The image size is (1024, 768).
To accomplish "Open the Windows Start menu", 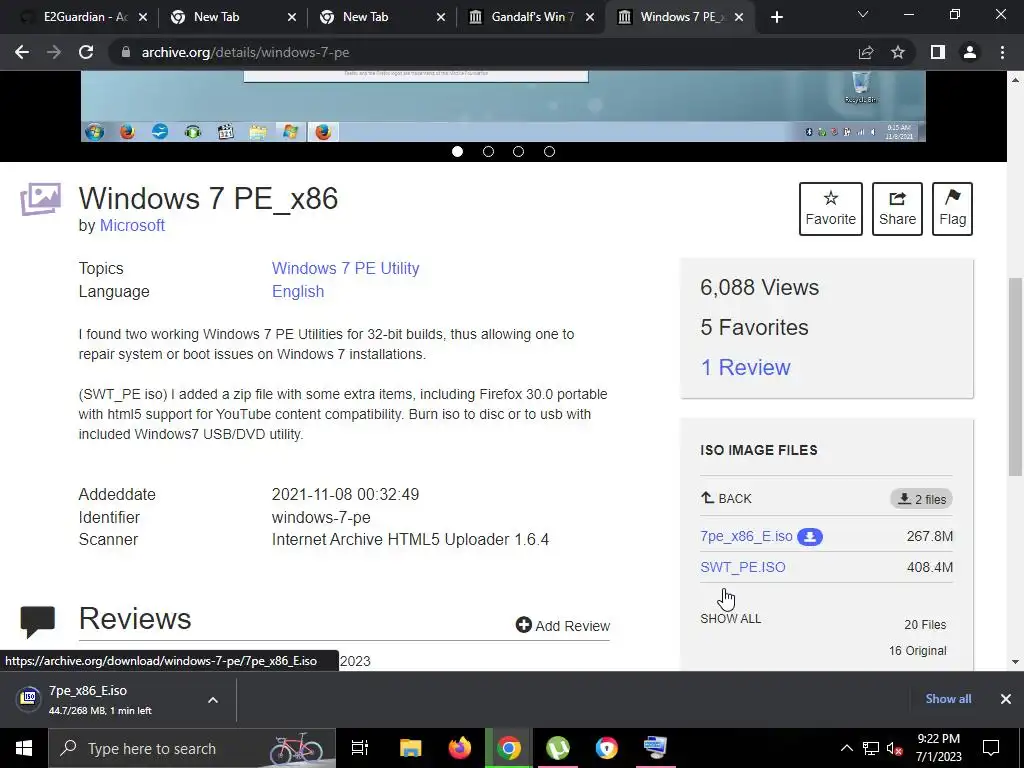I will pyautogui.click(x=24, y=748).
